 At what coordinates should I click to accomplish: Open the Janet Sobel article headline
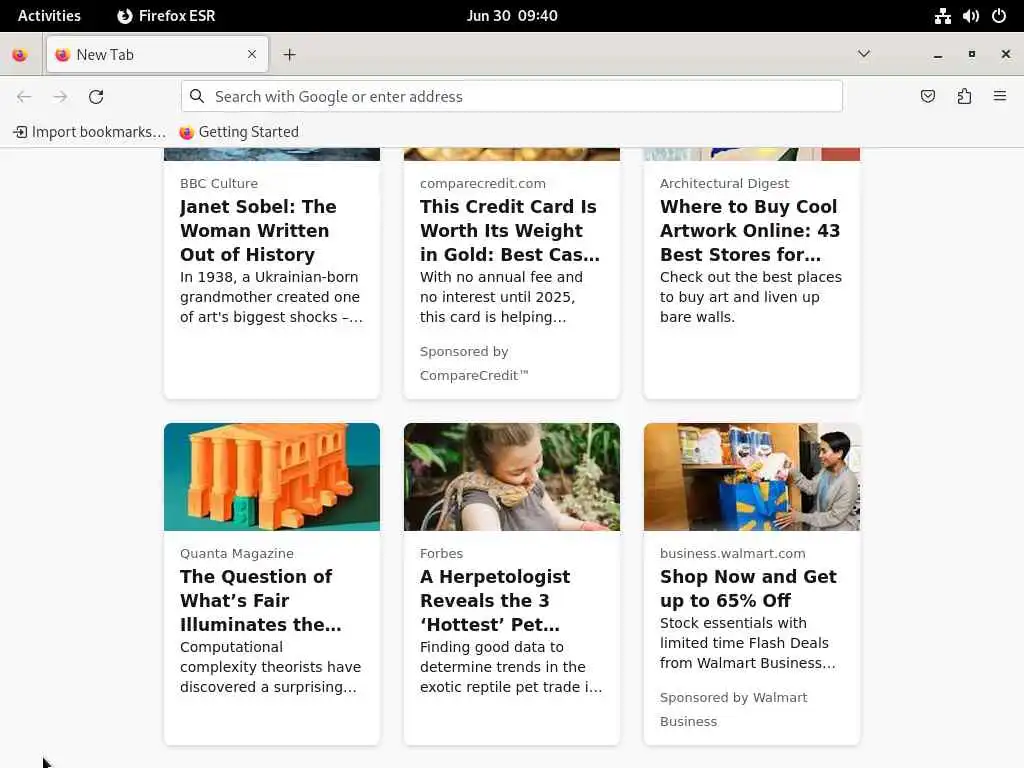(259, 231)
